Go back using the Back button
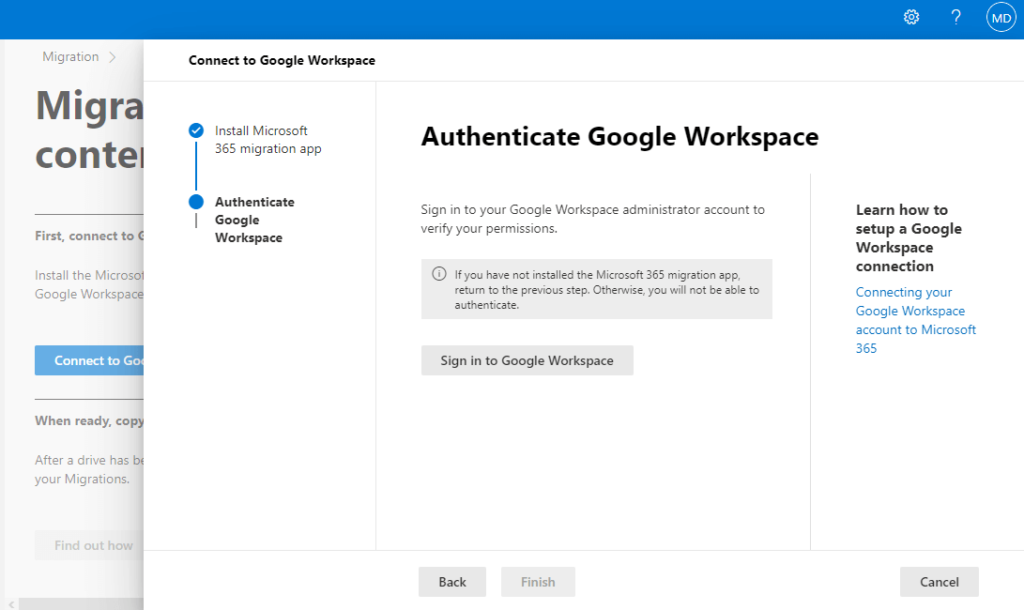The image size is (1024, 610). [x=452, y=581]
